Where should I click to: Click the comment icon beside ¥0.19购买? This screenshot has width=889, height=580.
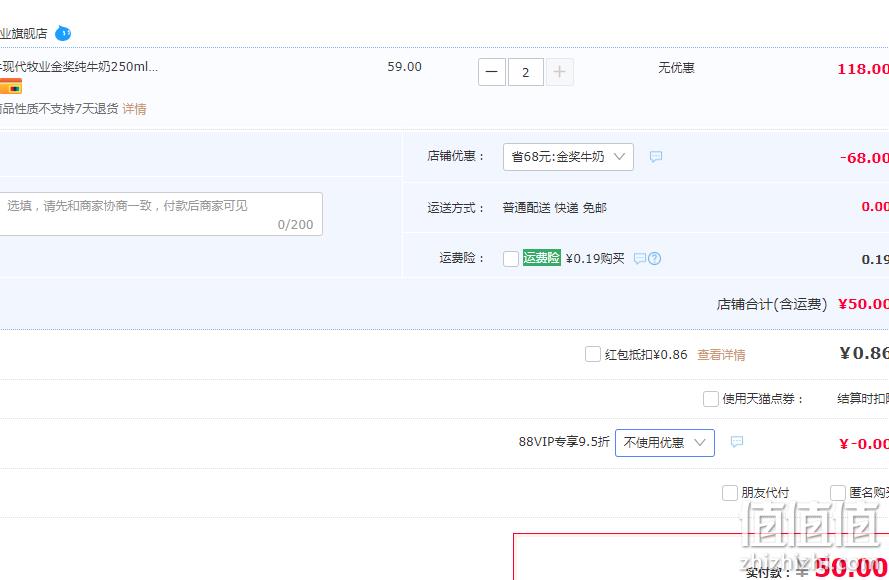click(x=640, y=259)
